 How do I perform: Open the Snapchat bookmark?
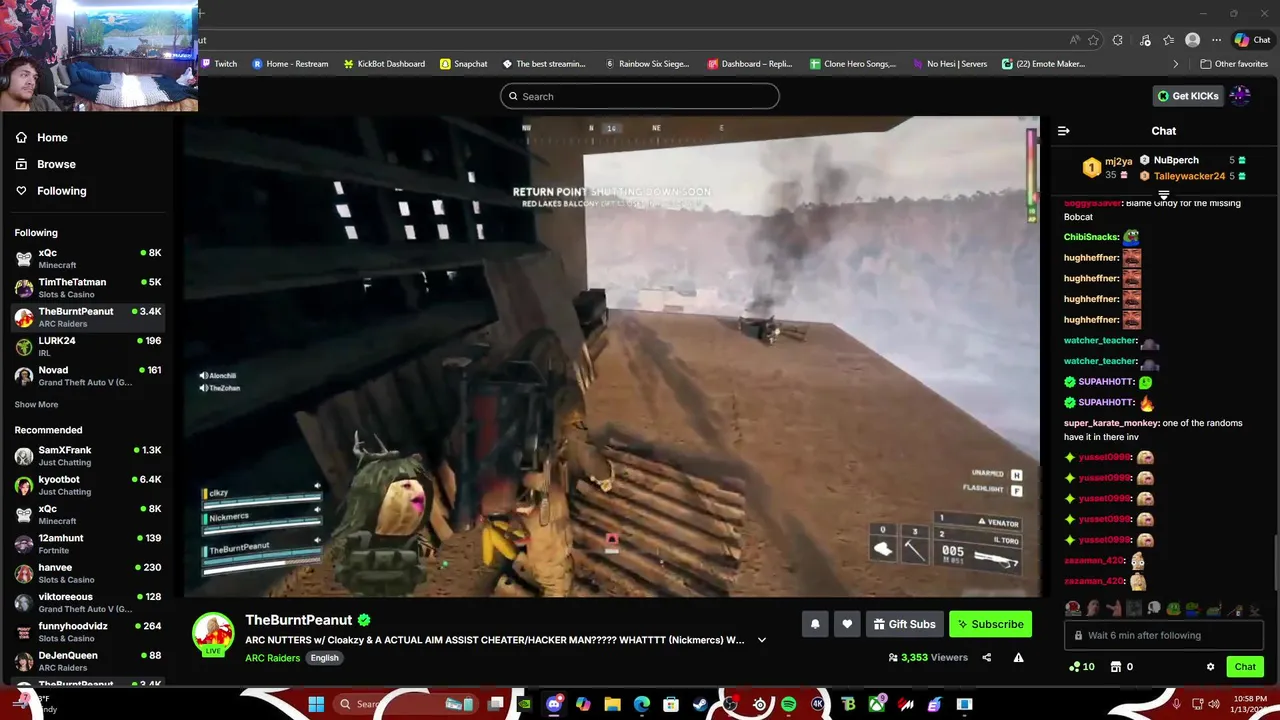pos(463,64)
